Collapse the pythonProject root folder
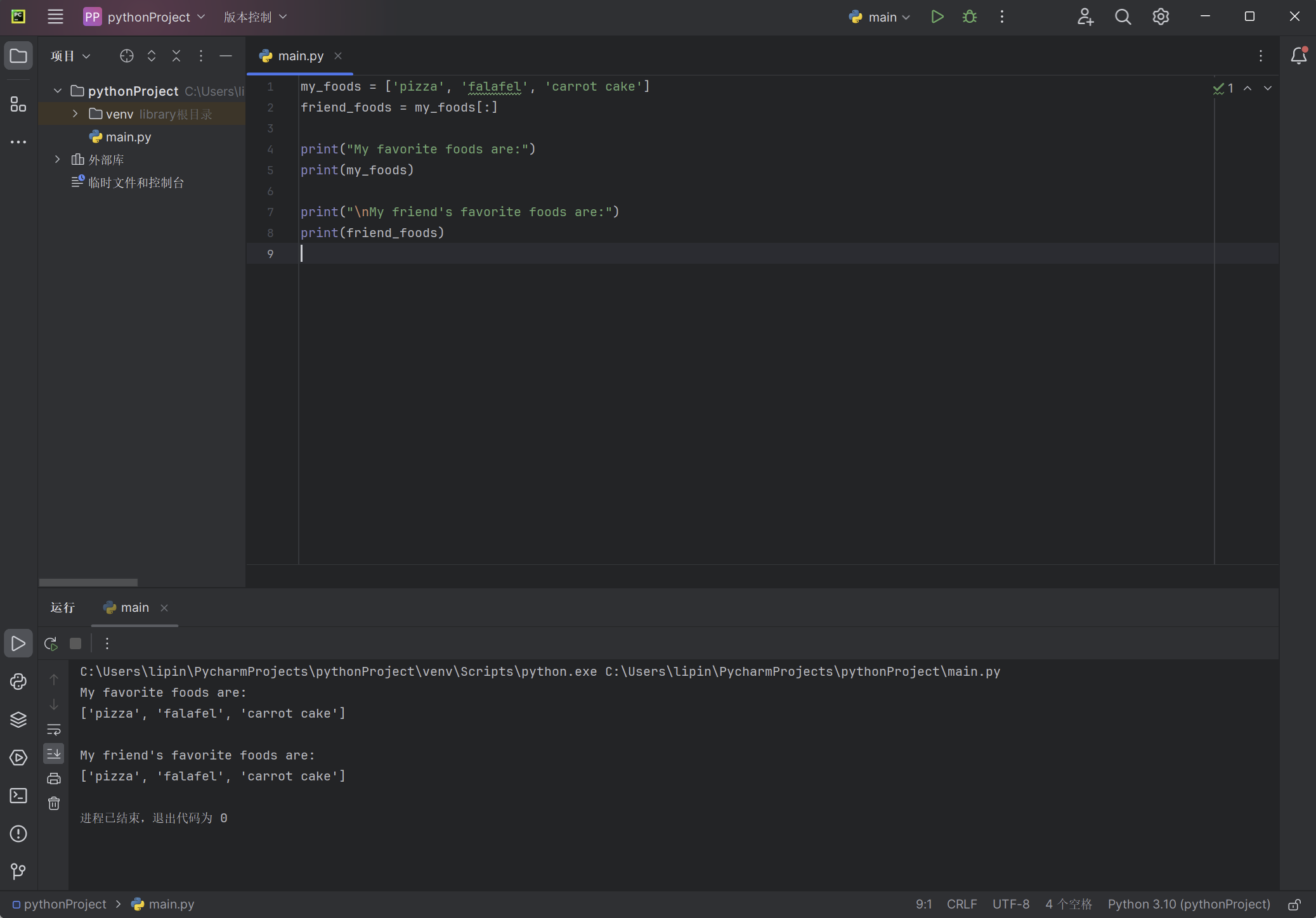Viewport: 1316px width, 918px height. click(x=58, y=91)
